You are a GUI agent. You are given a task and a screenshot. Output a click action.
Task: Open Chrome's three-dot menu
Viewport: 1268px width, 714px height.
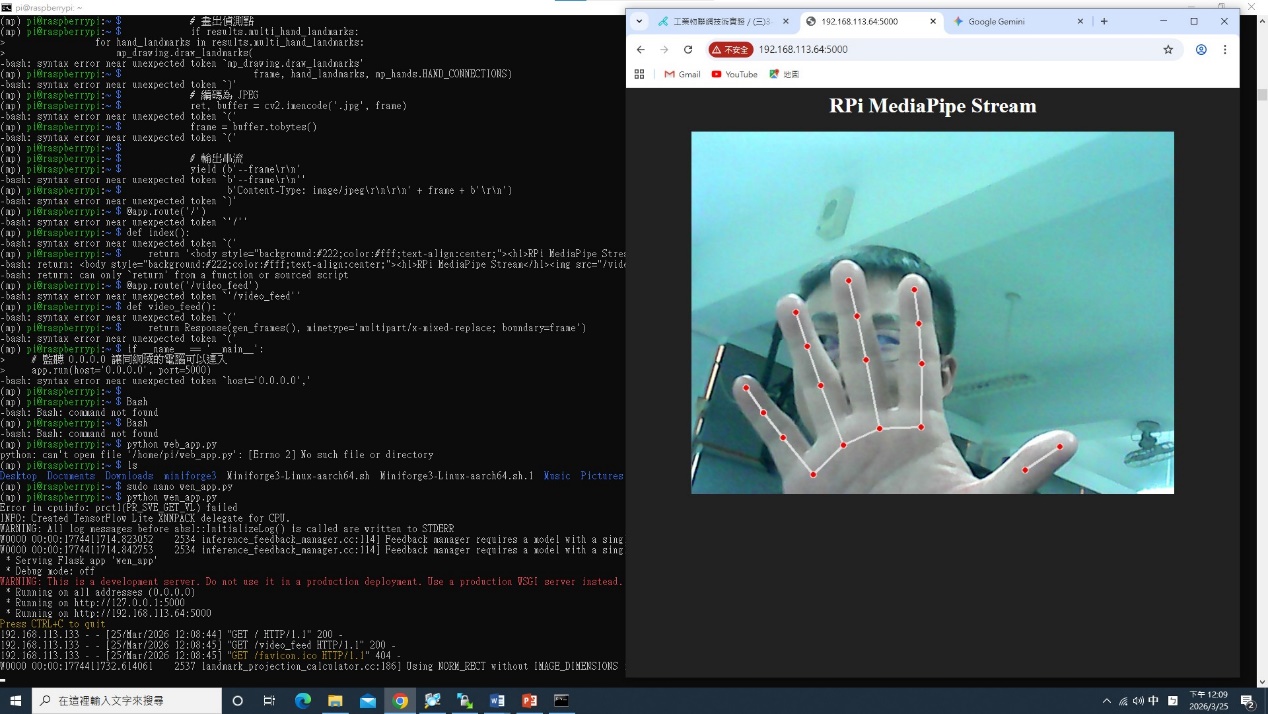tap(1225, 50)
